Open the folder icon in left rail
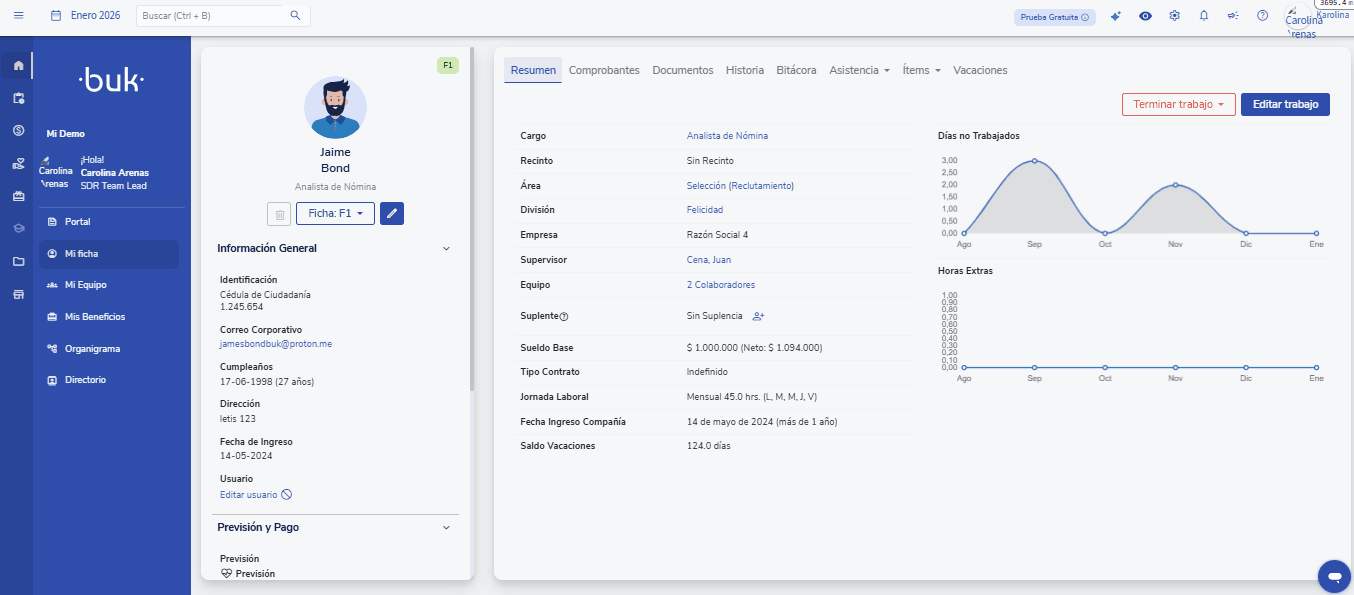 (18, 262)
